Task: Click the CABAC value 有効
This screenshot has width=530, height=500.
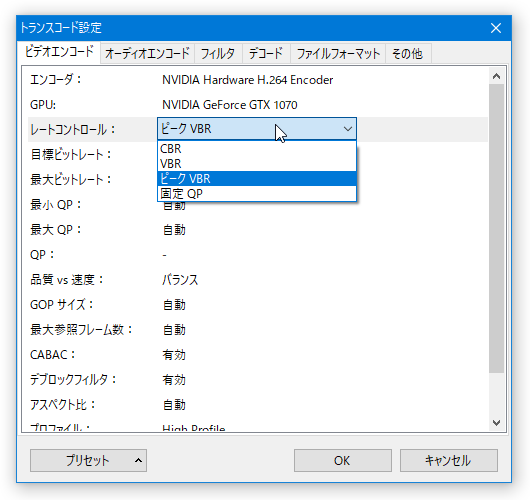Action: (174, 355)
